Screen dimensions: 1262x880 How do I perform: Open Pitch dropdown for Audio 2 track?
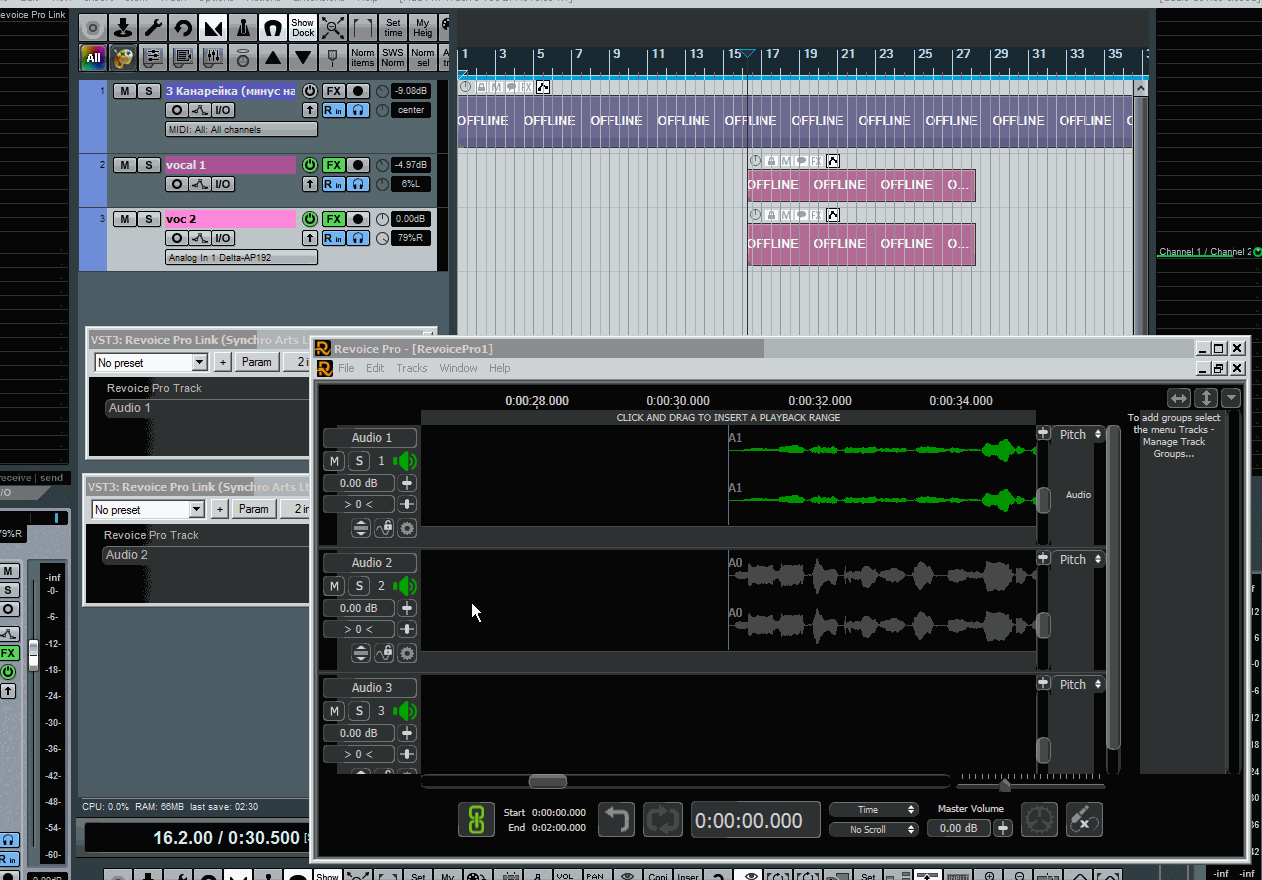pos(1080,559)
